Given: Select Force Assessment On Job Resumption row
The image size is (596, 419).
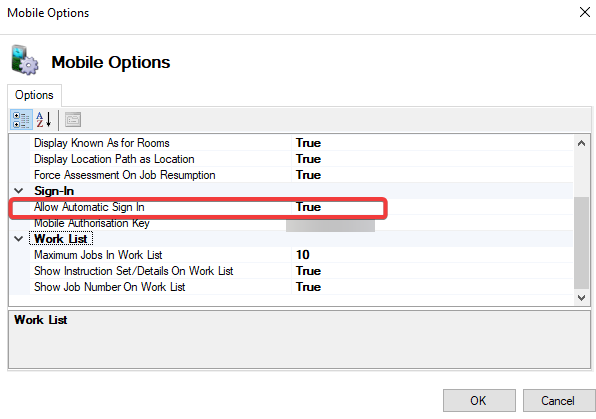Looking at the screenshot, I should pyautogui.click(x=292, y=175).
